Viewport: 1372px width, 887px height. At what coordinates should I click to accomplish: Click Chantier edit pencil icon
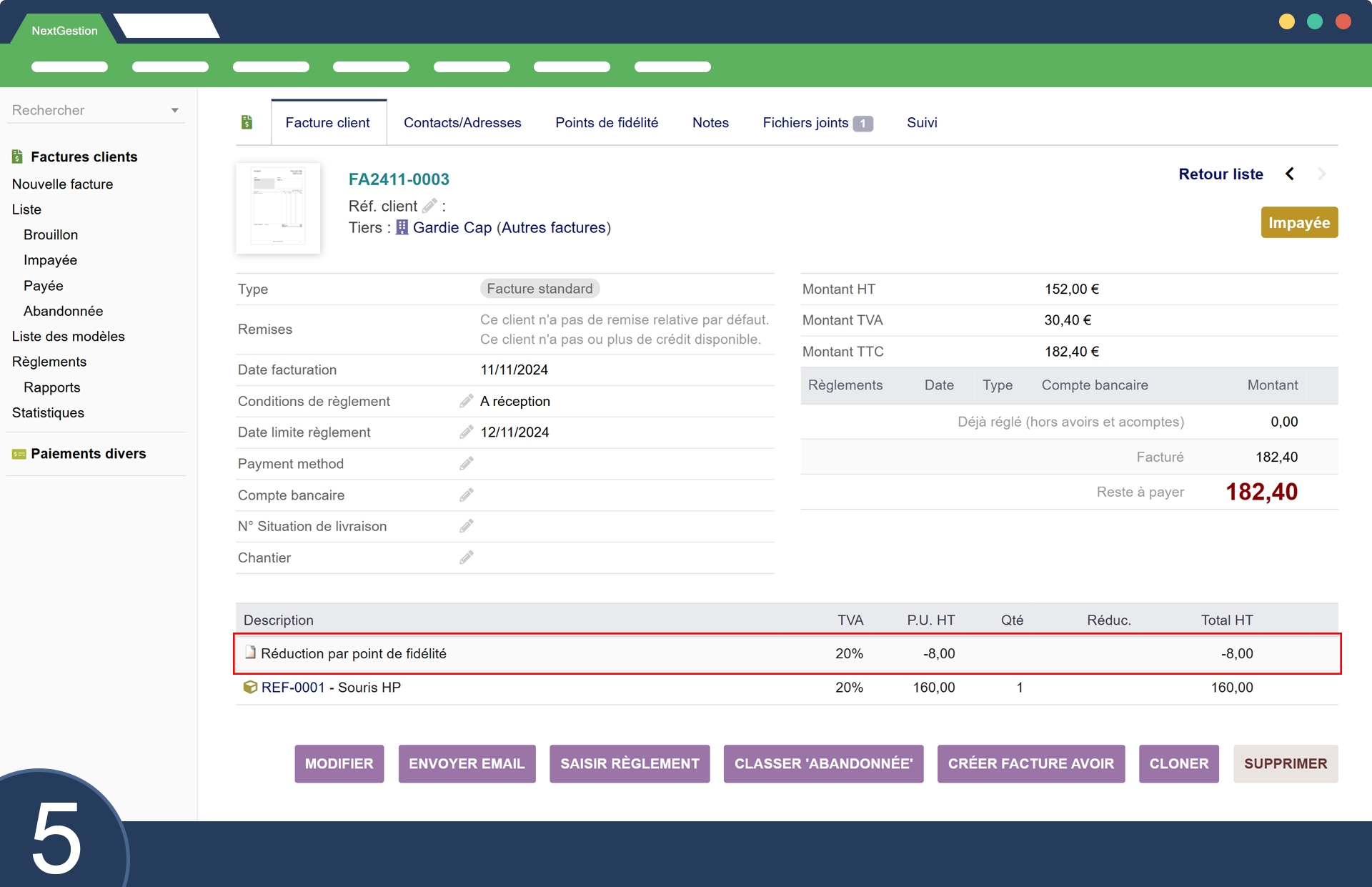click(466, 558)
